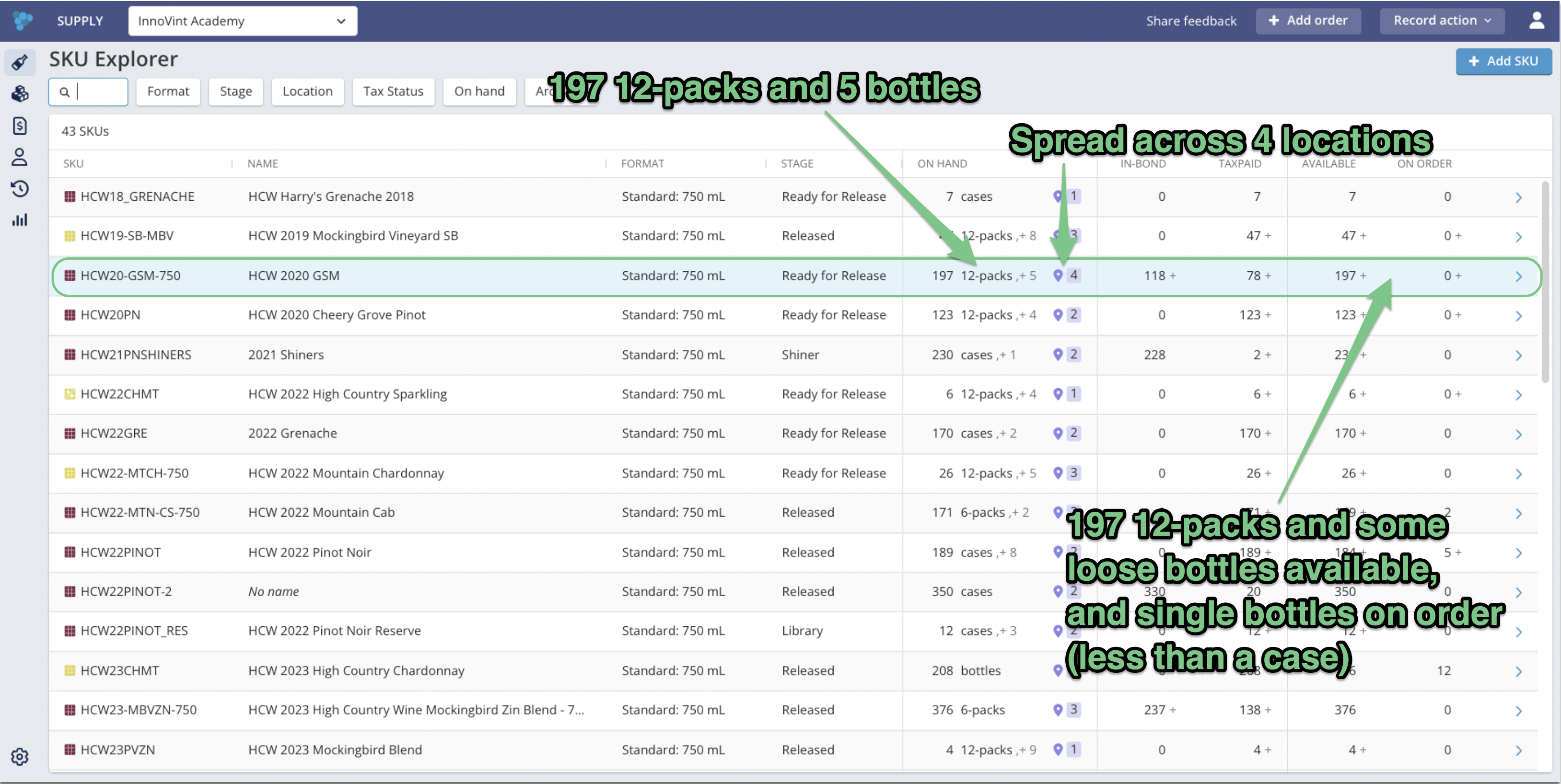Viewport: 1561px width, 784px height.
Task: Open the Stage filter
Action: click(x=236, y=92)
